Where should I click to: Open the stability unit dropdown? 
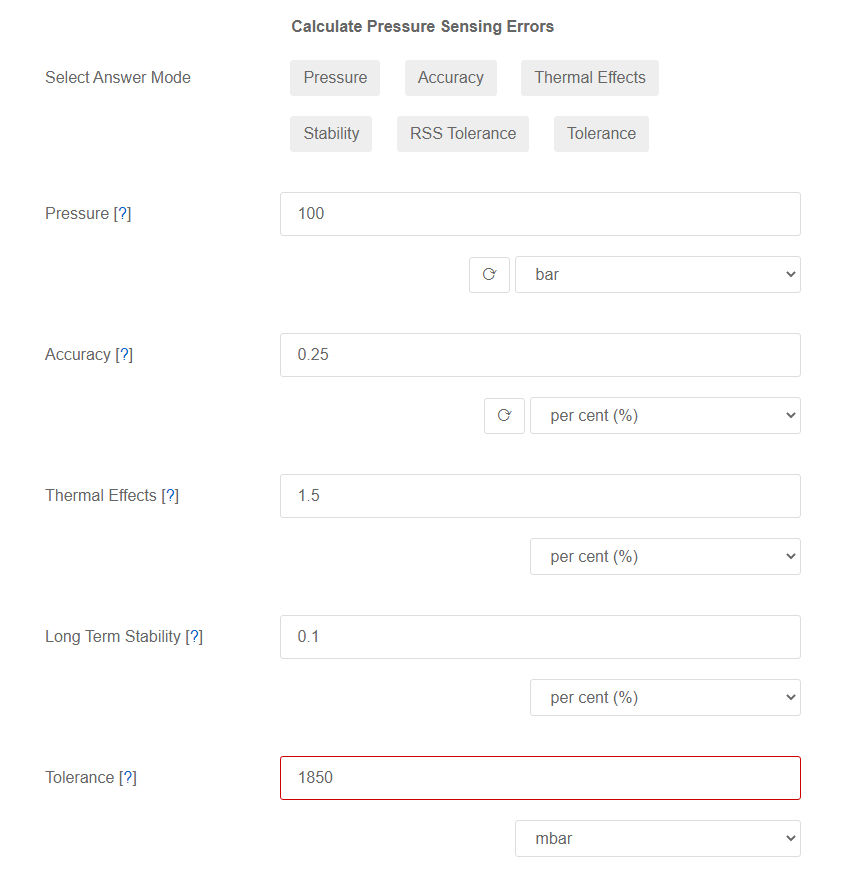pyautogui.click(x=665, y=697)
